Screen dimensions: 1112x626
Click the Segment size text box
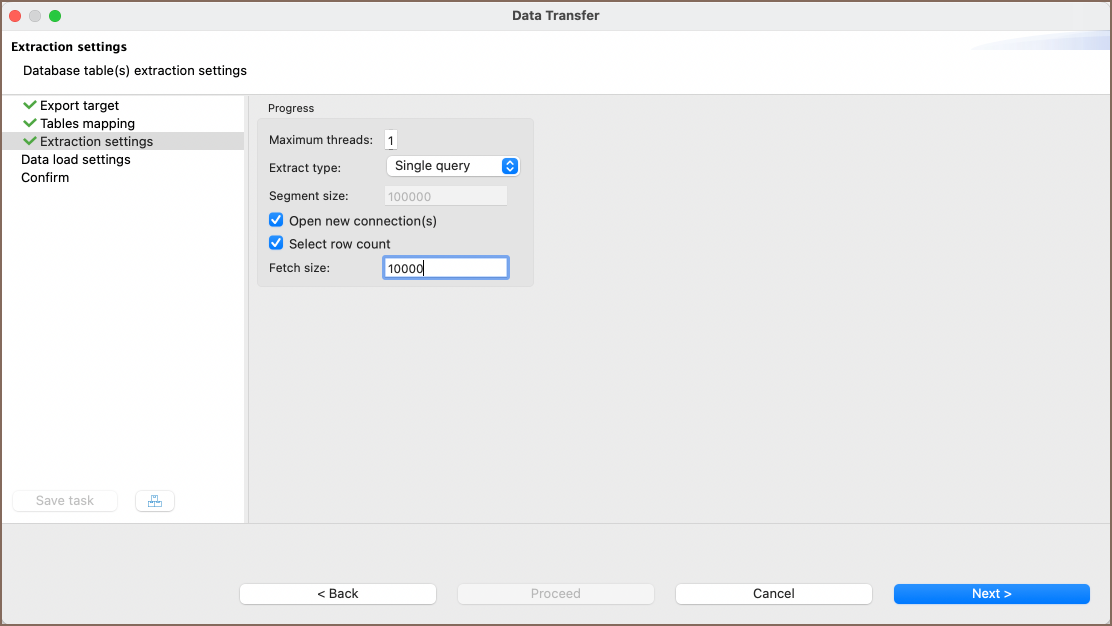(446, 197)
